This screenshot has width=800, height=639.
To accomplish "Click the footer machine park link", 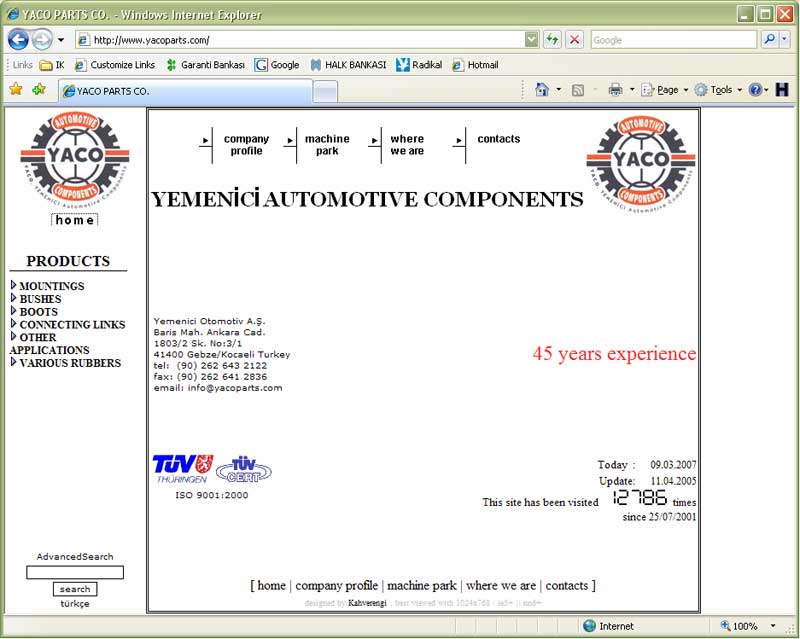I will click(422, 585).
